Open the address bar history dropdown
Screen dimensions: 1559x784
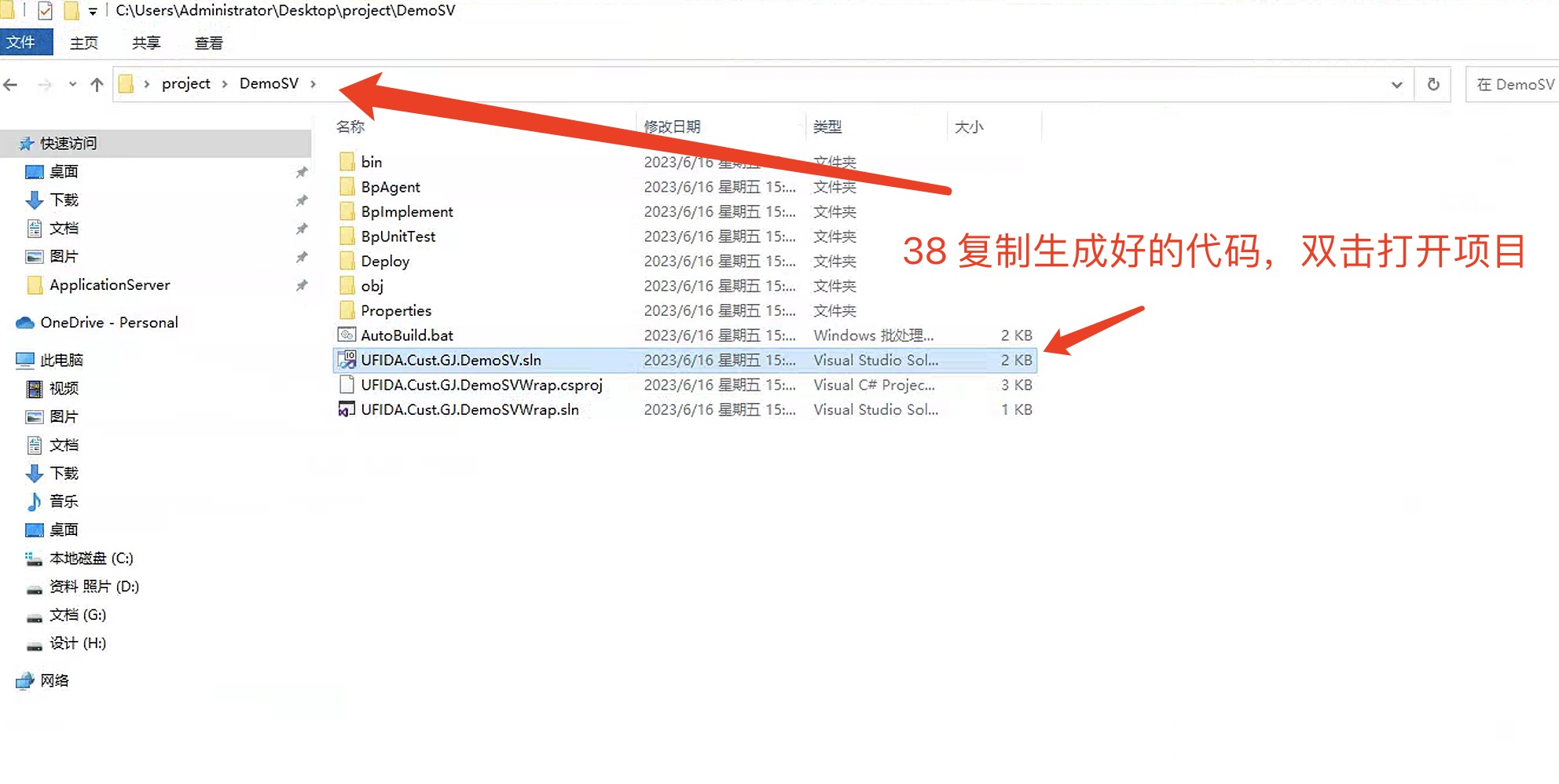tap(1396, 85)
